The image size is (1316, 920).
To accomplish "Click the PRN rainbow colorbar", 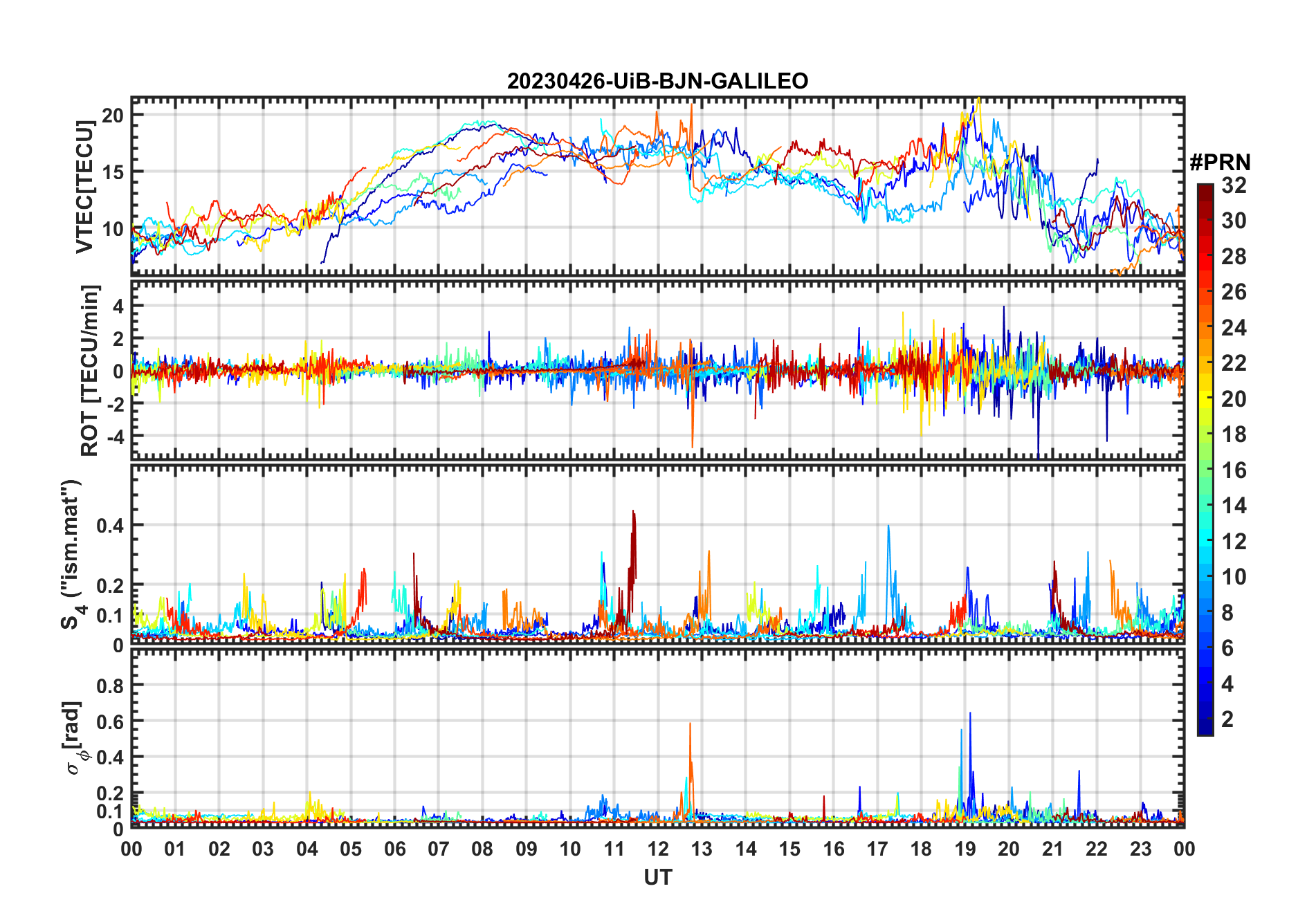I will [1205, 459].
